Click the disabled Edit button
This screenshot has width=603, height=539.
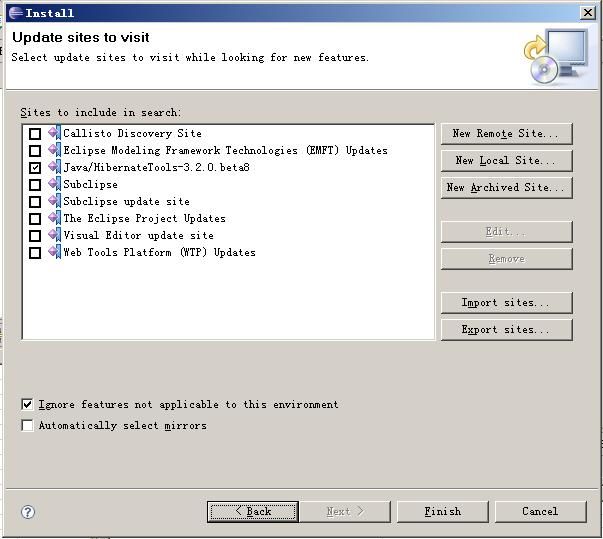point(506,232)
